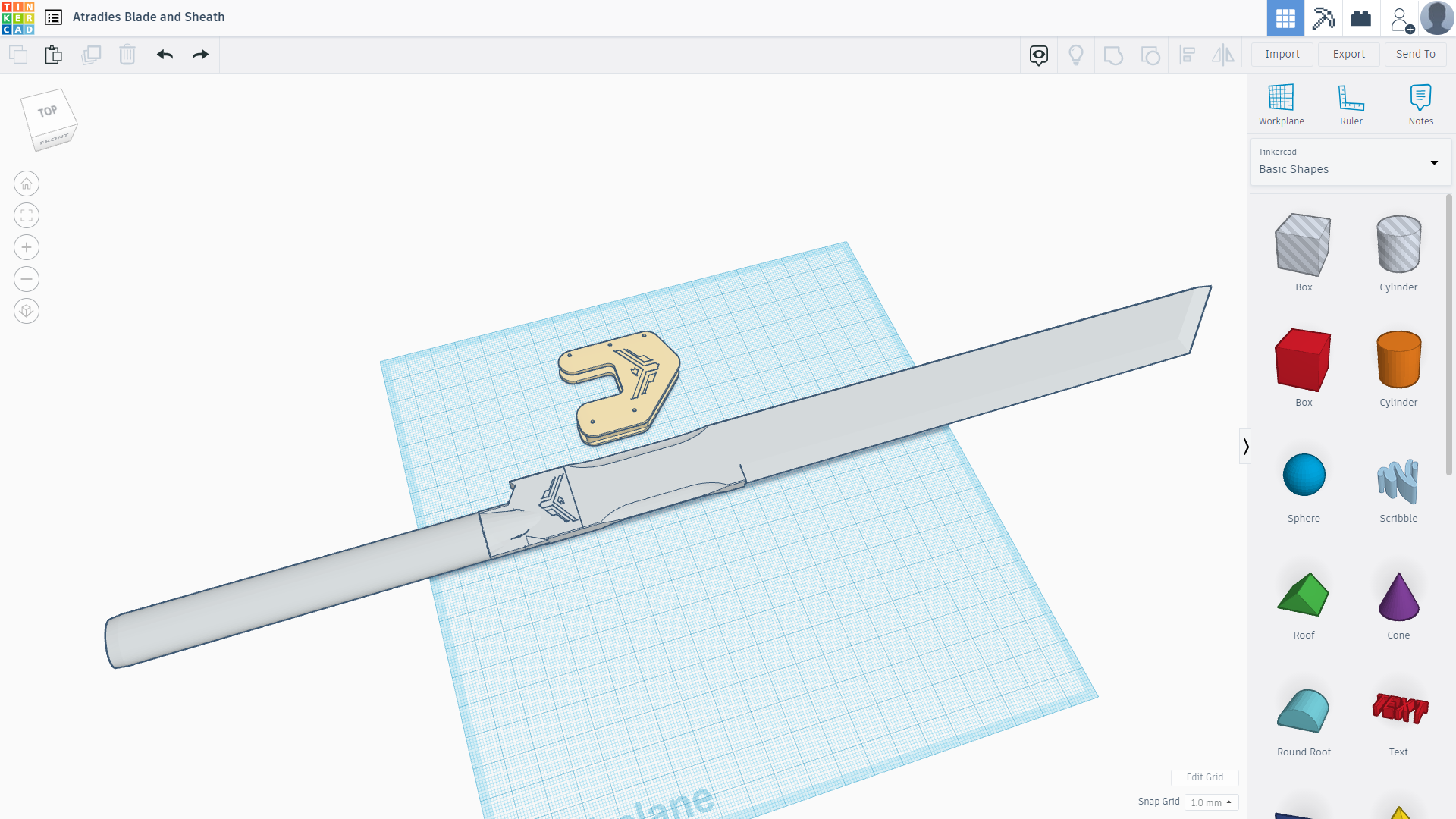Click the shapes panel scrollbar

tap(1448, 334)
